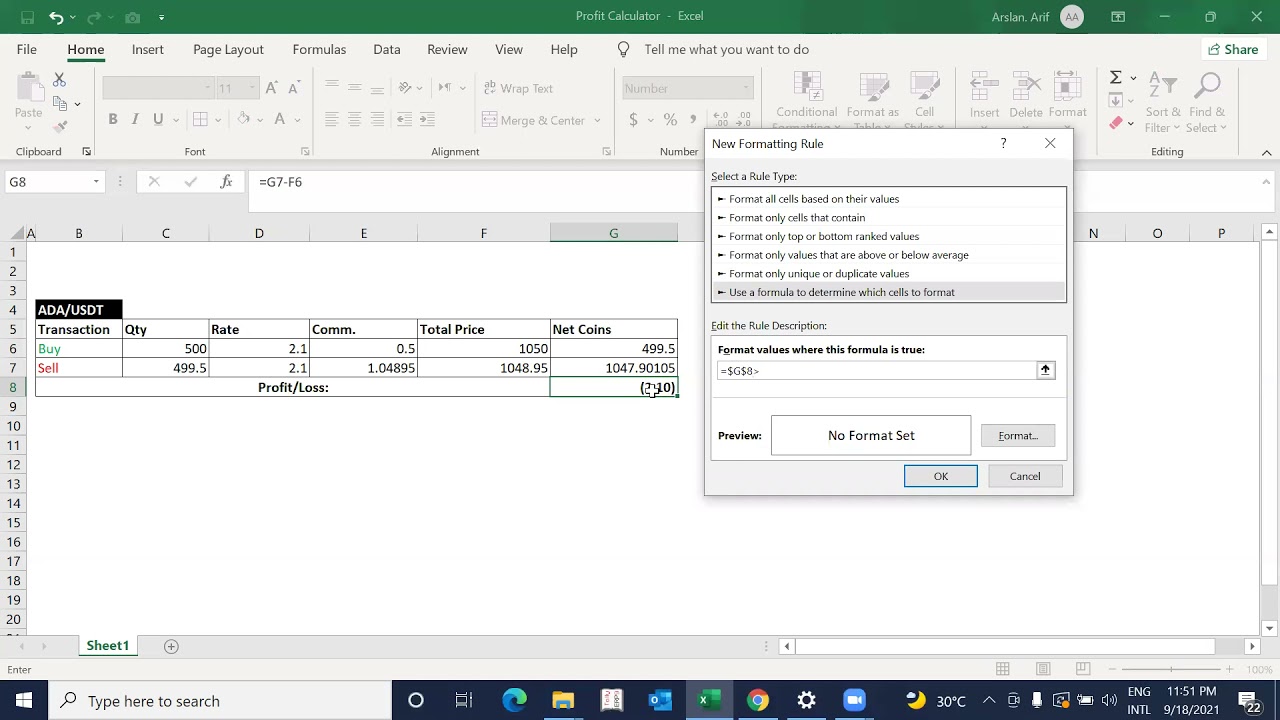Click the Format Painter brush icon

tap(59, 127)
